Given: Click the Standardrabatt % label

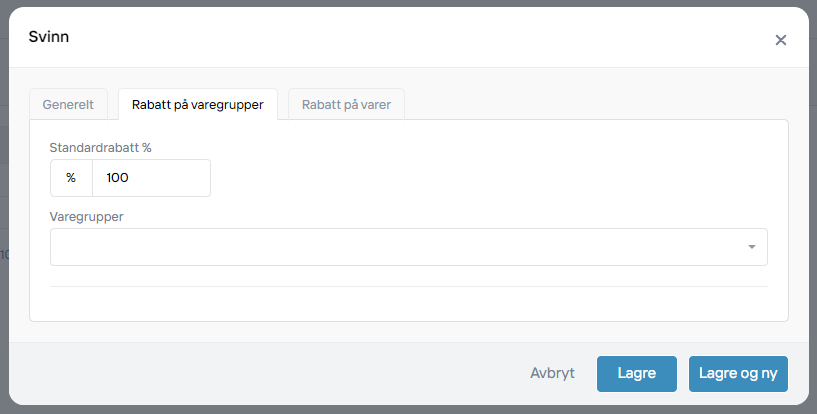Looking at the screenshot, I should [100, 147].
